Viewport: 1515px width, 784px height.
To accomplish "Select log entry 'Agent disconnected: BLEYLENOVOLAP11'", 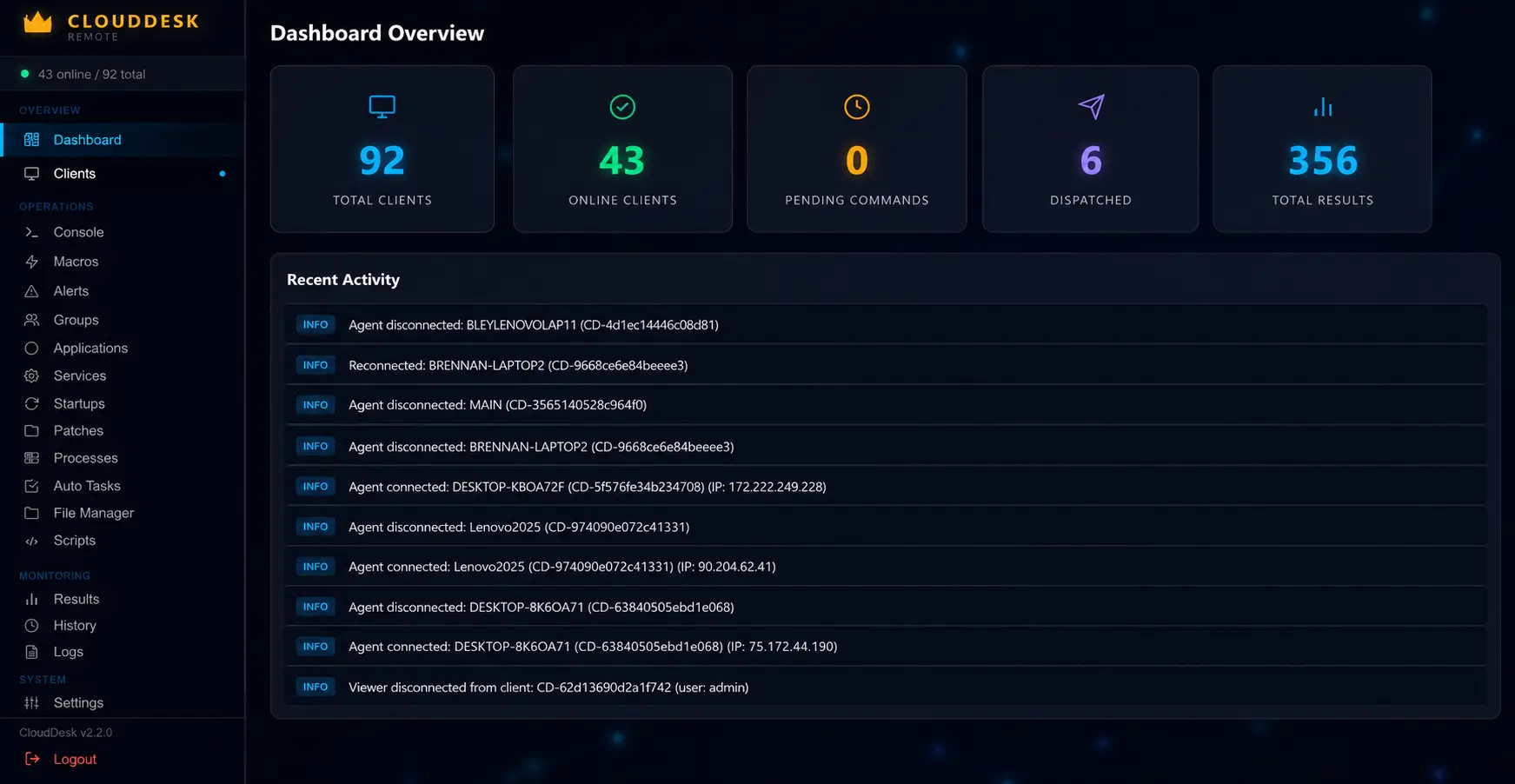I will point(886,325).
